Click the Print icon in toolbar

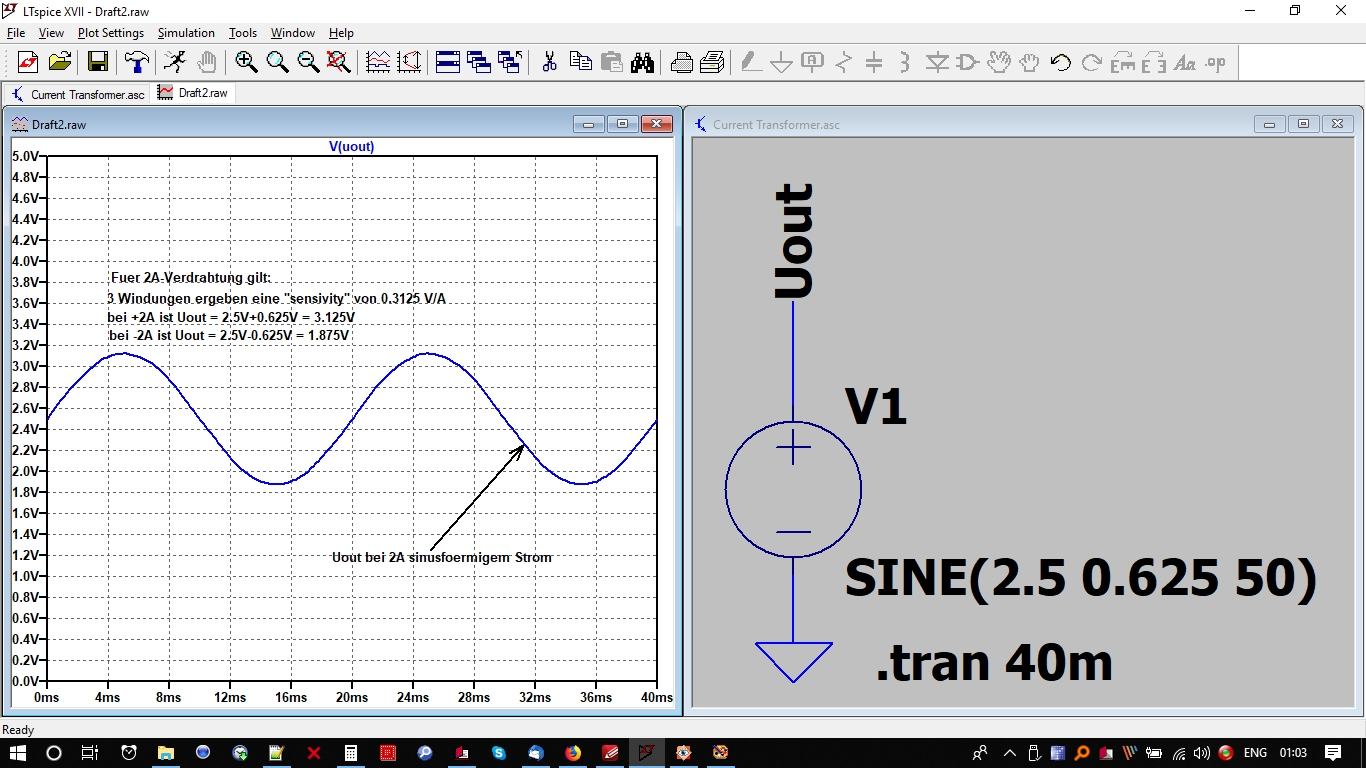[x=682, y=62]
